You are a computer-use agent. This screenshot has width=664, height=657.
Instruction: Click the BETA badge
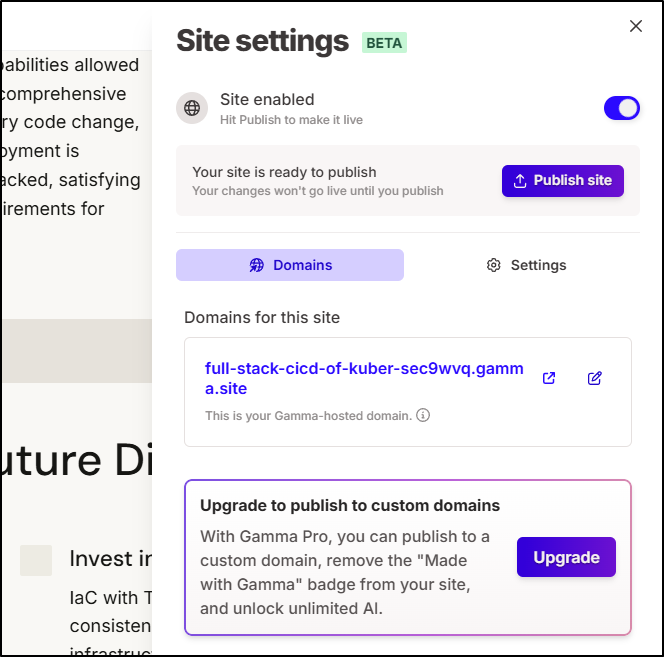pos(384,43)
